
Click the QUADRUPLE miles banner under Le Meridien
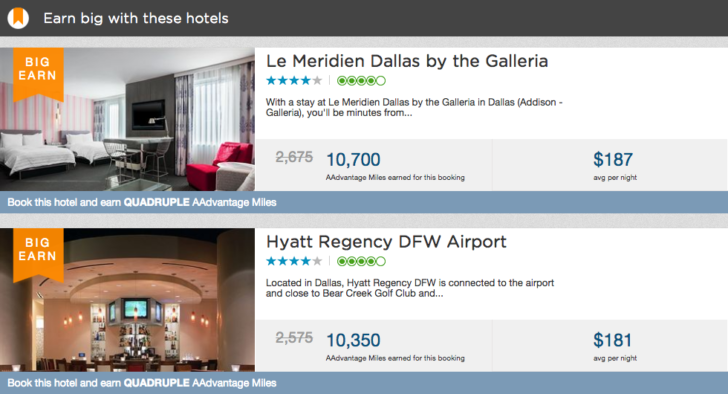tap(364, 202)
